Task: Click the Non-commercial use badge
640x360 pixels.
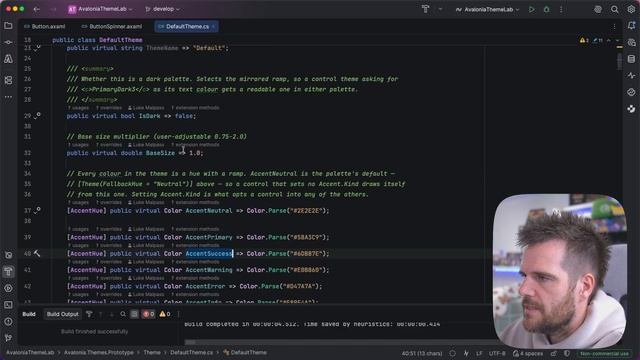Action: tap(604, 353)
